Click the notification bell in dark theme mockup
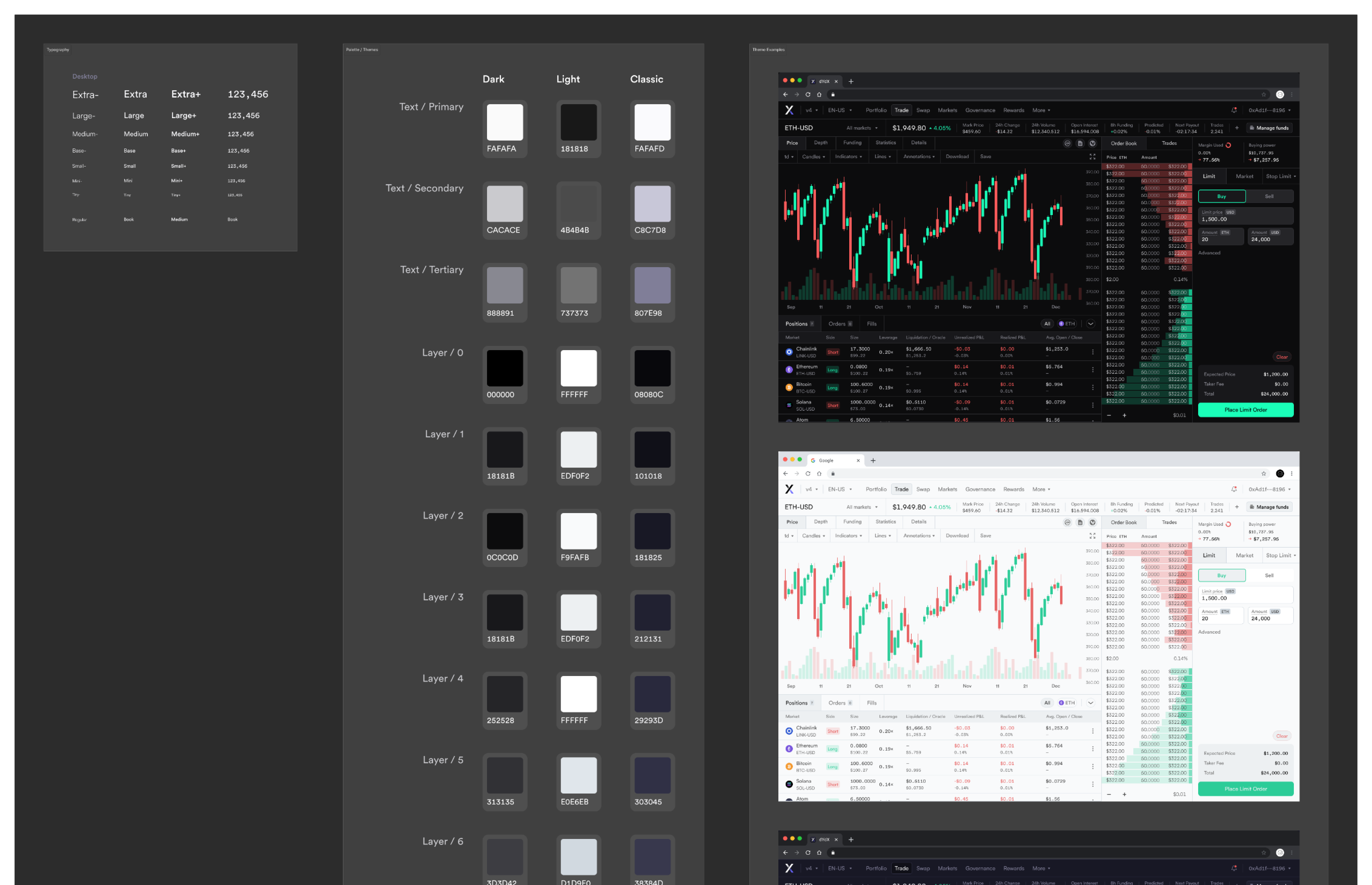The width and height of the screenshot is (1372, 885). click(x=1234, y=110)
